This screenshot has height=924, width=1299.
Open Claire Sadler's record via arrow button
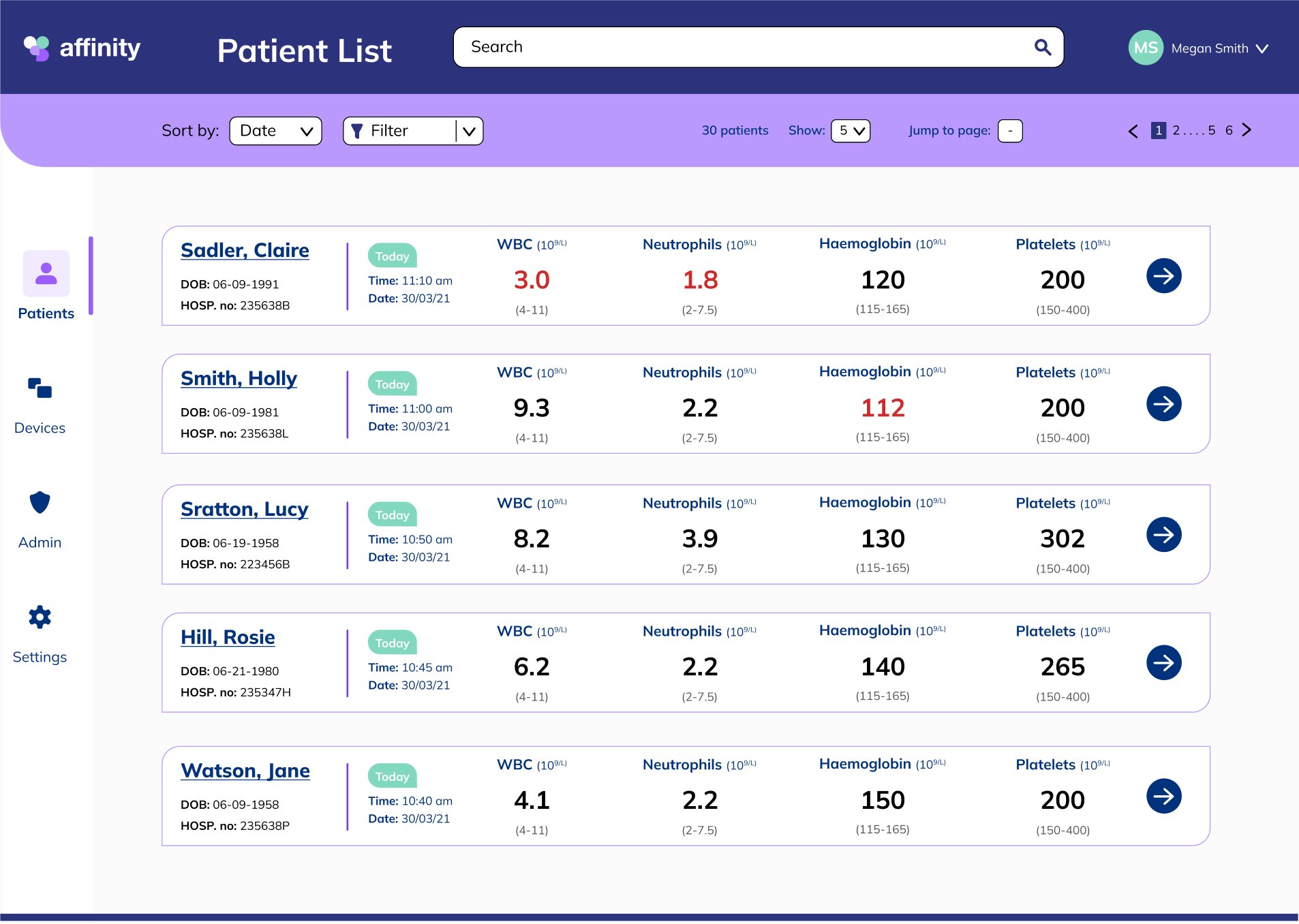[x=1163, y=276]
